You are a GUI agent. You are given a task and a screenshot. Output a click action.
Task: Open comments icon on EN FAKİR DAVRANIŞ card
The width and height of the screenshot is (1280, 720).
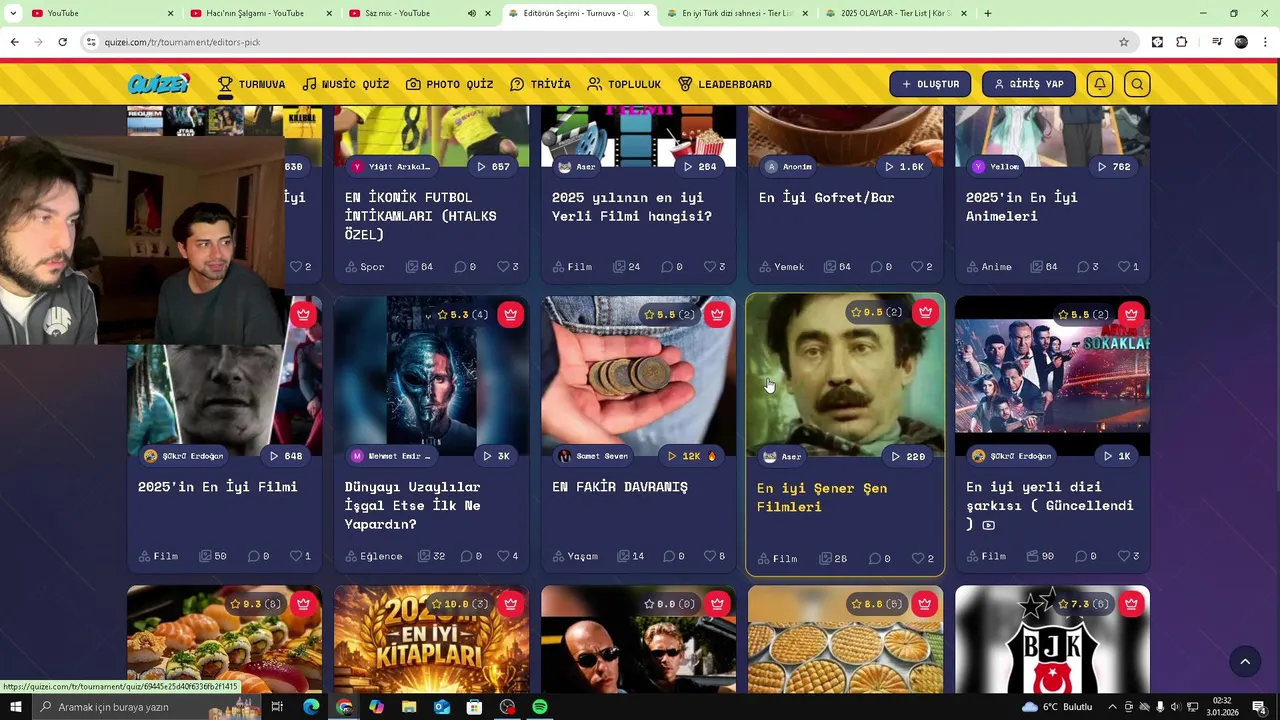coord(669,556)
